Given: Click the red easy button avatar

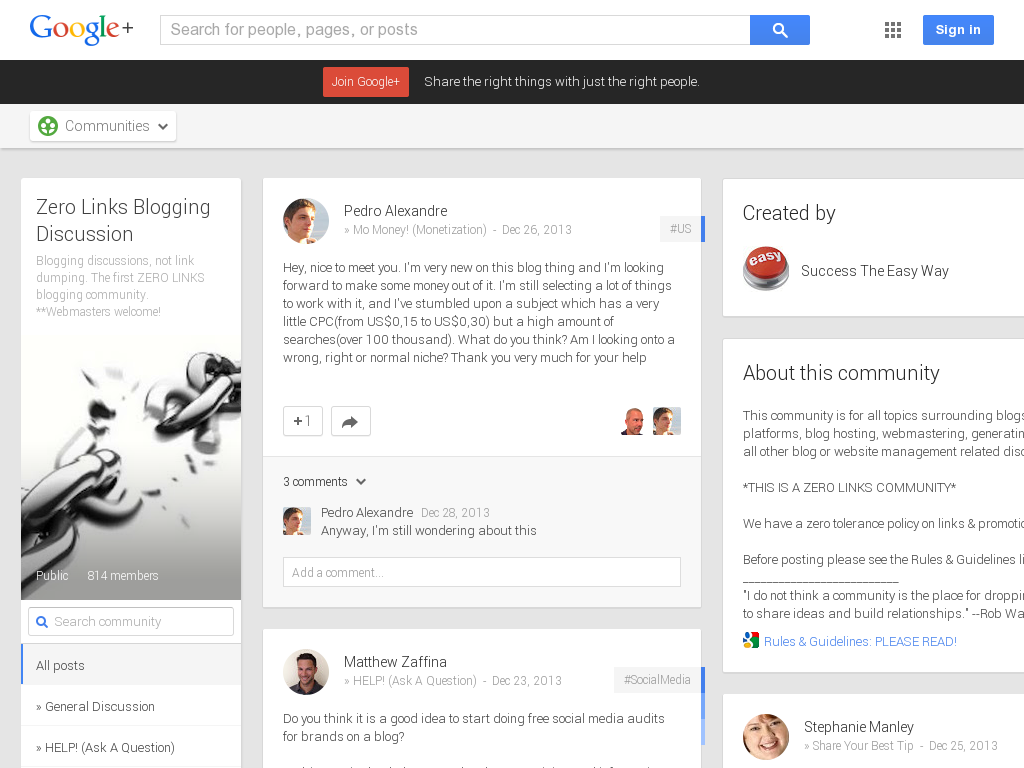Looking at the screenshot, I should [766, 268].
